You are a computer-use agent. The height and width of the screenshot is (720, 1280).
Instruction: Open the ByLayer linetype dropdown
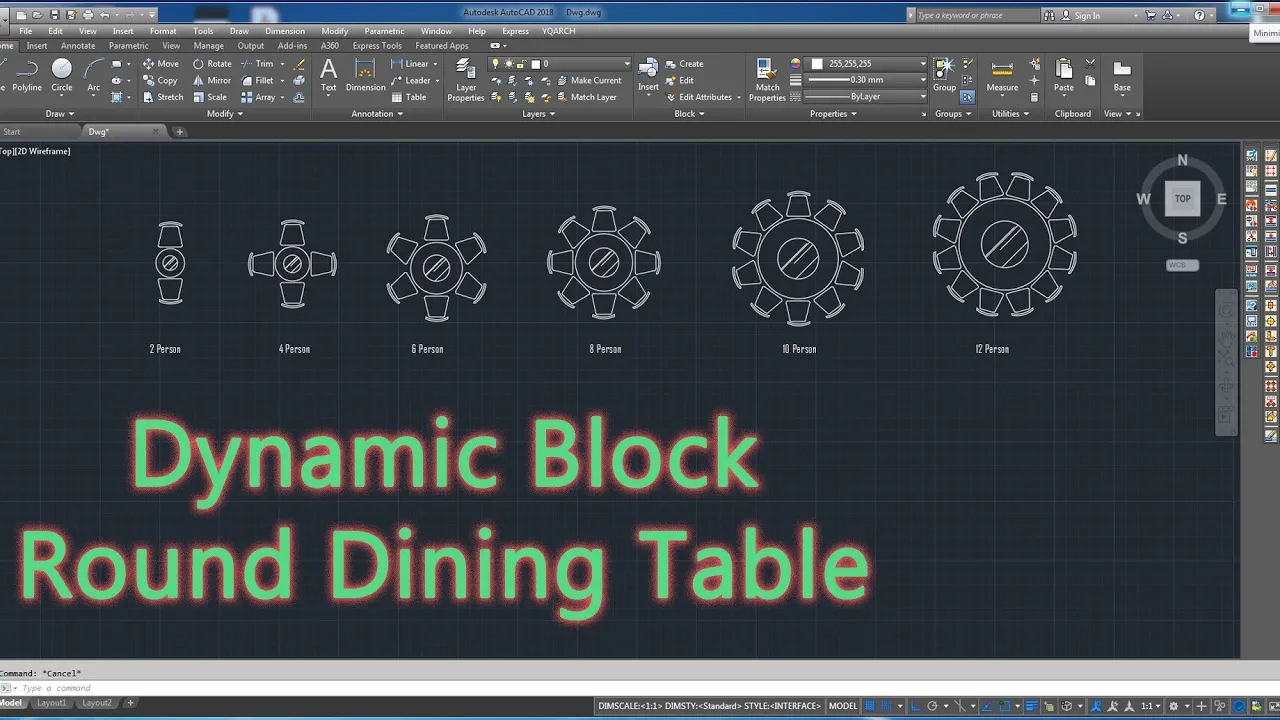(x=866, y=97)
